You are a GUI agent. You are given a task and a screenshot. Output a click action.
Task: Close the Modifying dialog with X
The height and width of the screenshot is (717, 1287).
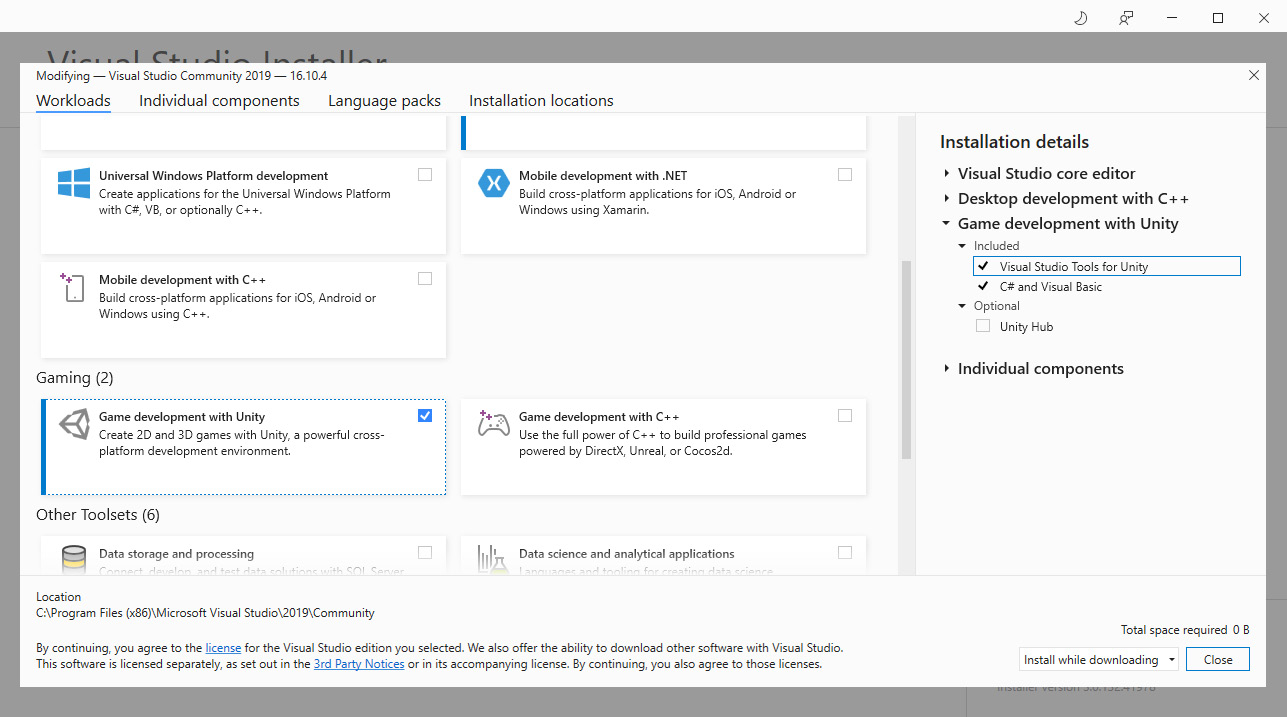point(1254,75)
